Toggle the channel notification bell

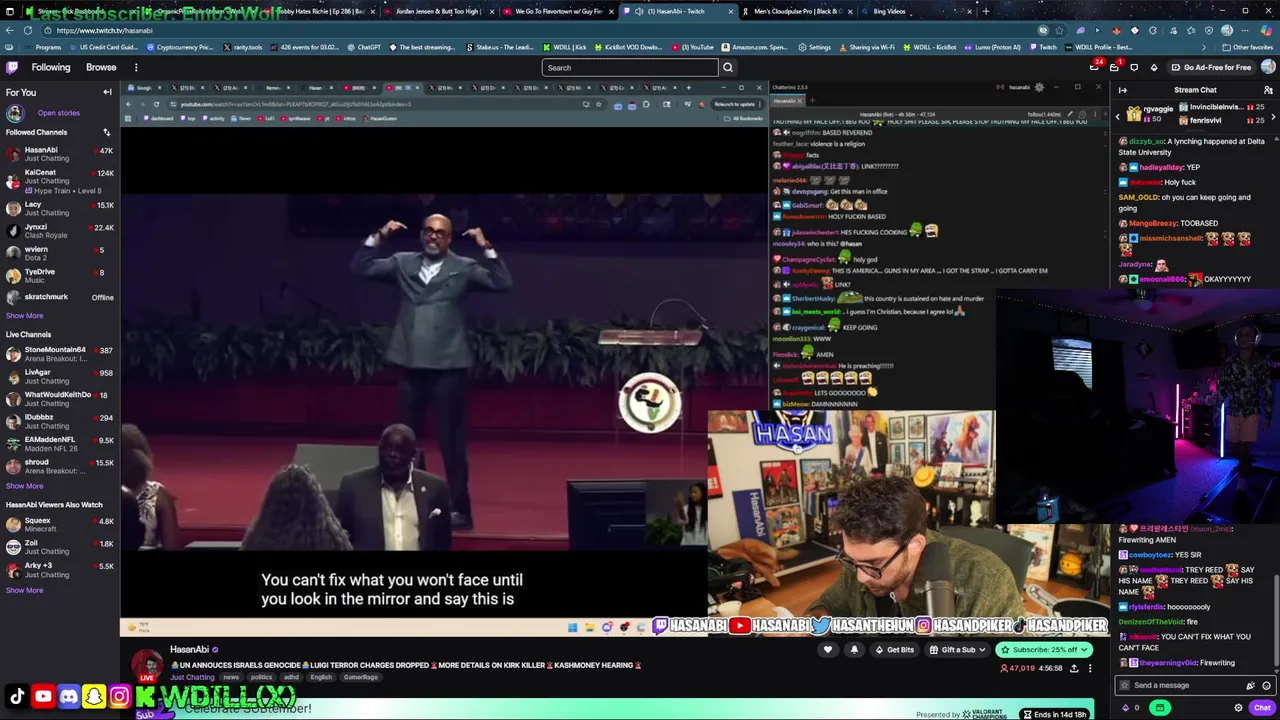point(854,650)
